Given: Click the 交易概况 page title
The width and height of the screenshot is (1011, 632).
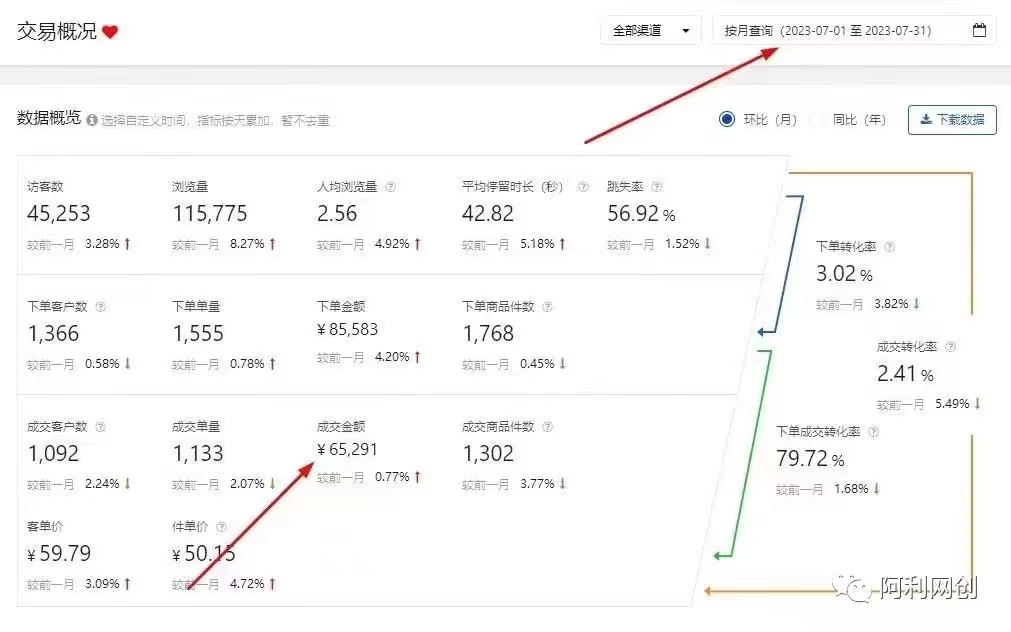Looking at the screenshot, I should 57,31.
